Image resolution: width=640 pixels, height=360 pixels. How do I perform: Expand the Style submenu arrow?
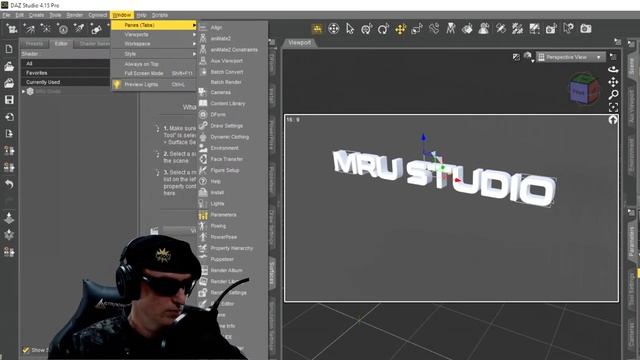[x=194, y=54]
